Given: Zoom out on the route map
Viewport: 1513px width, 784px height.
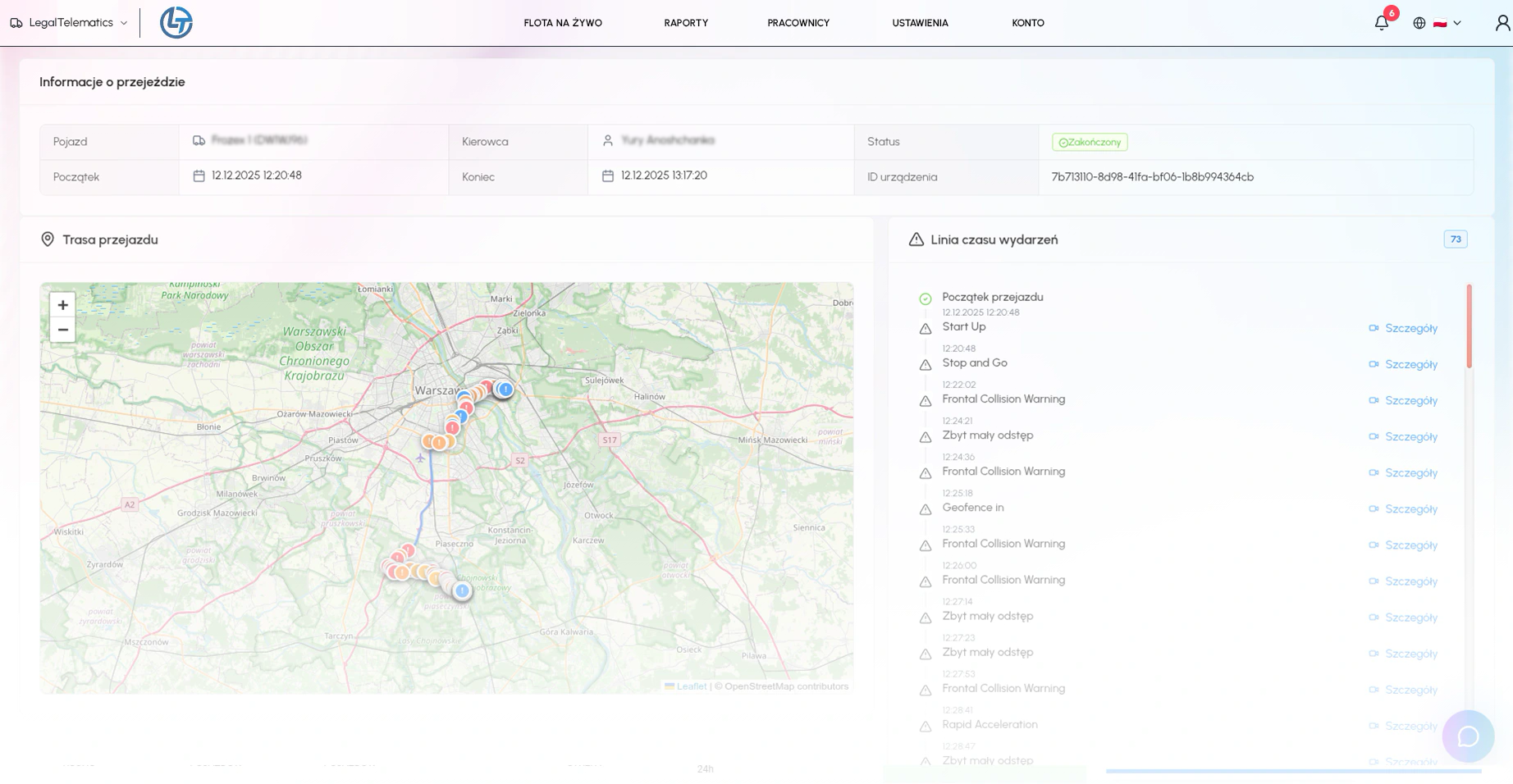Looking at the screenshot, I should (x=62, y=330).
